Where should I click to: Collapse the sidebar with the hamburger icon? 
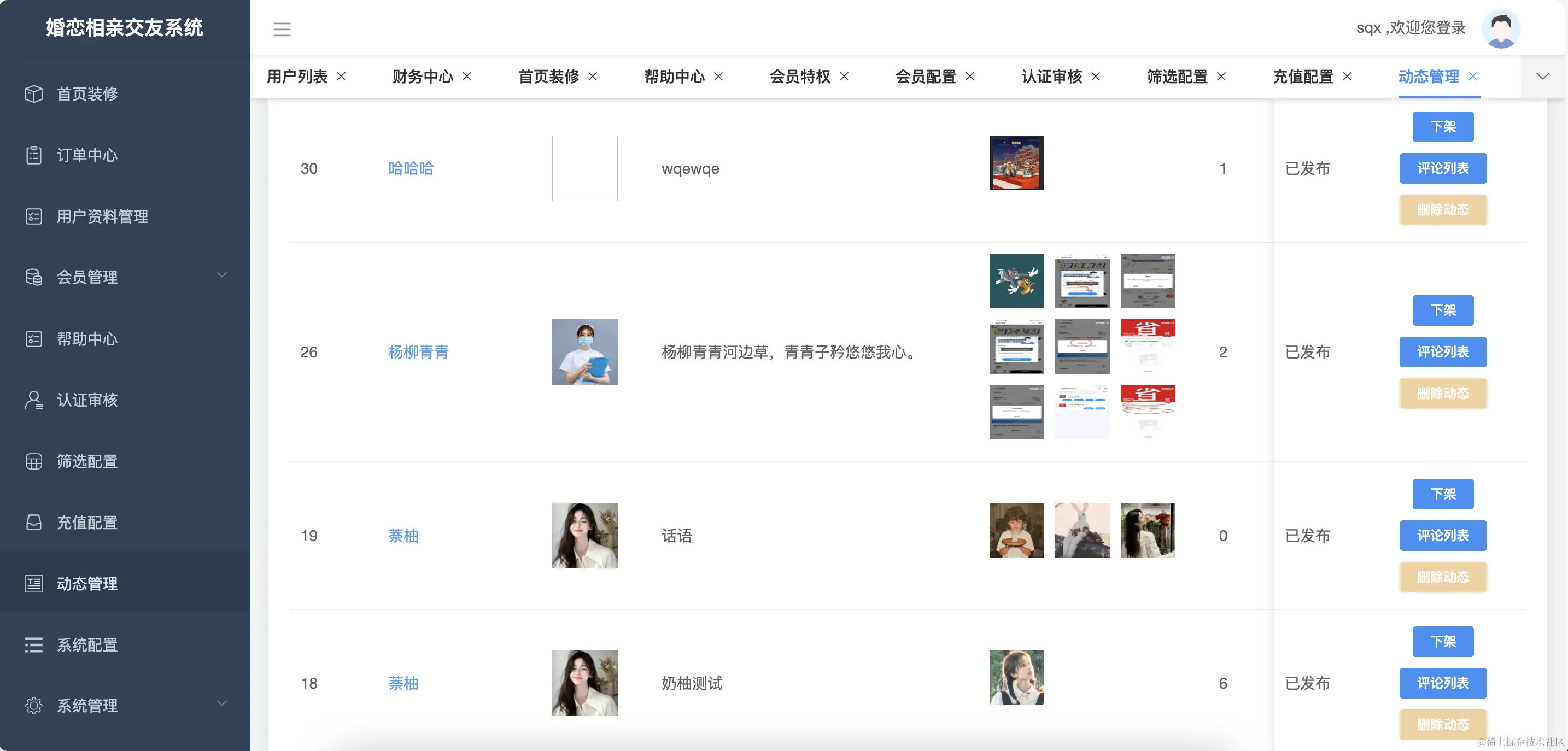click(x=282, y=28)
